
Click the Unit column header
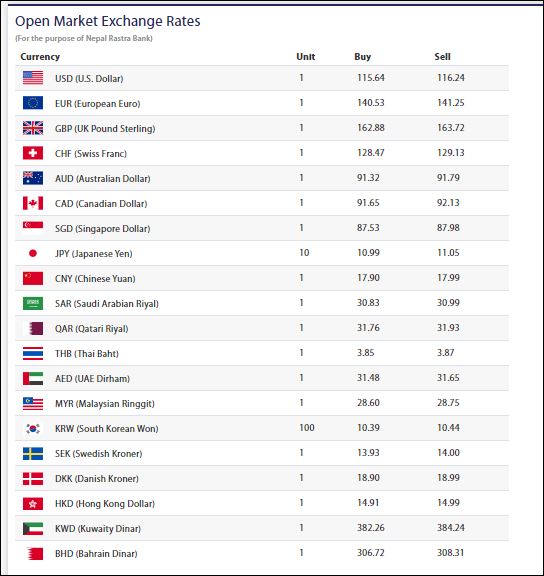[306, 57]
